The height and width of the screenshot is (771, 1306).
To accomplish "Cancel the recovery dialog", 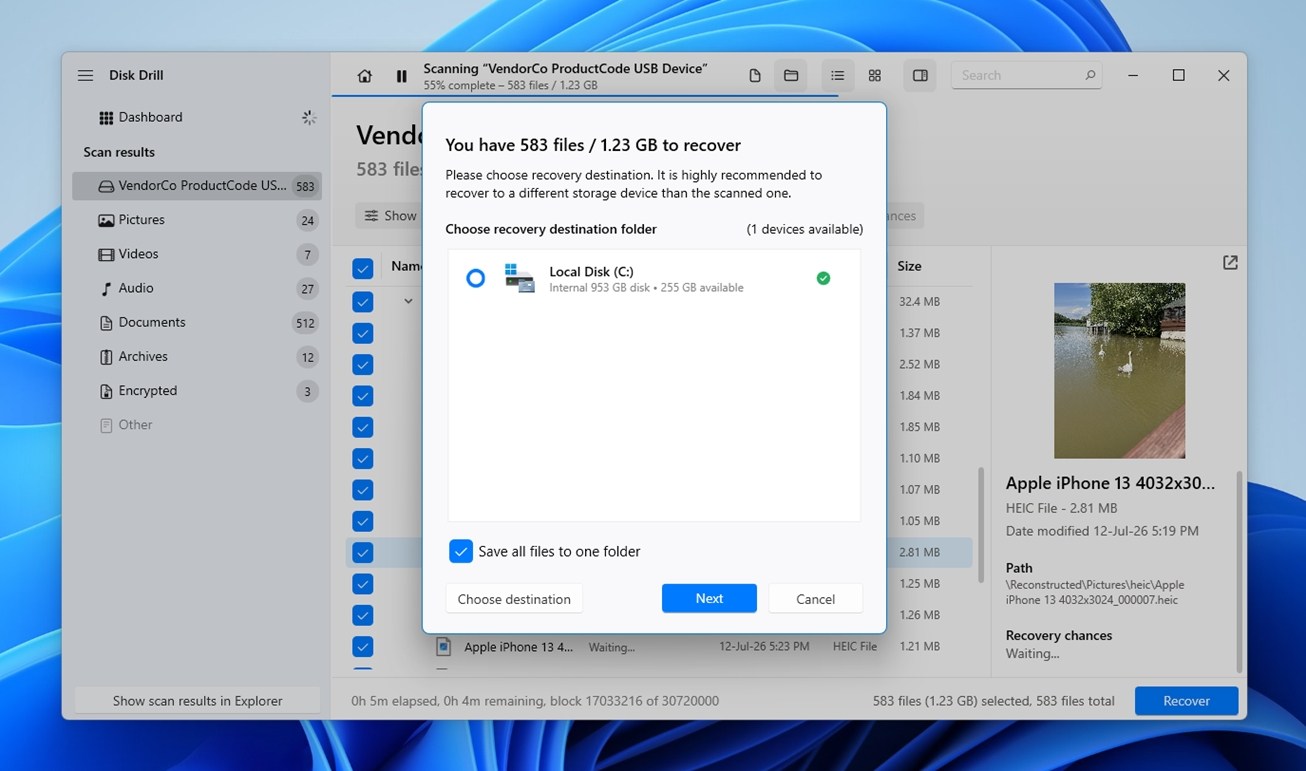I will pyautogui.click(x=815, y=599).
